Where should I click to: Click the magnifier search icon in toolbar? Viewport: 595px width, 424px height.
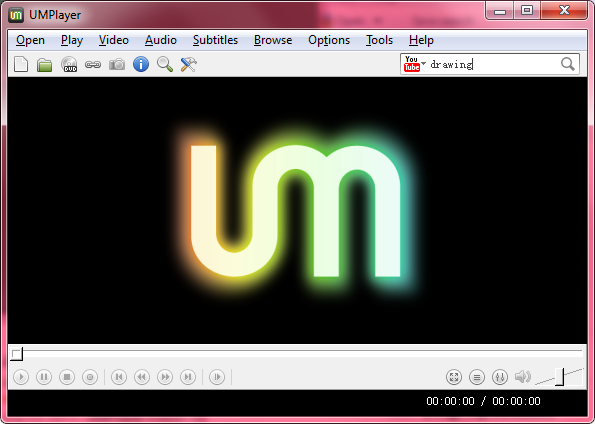coord(165,64)
